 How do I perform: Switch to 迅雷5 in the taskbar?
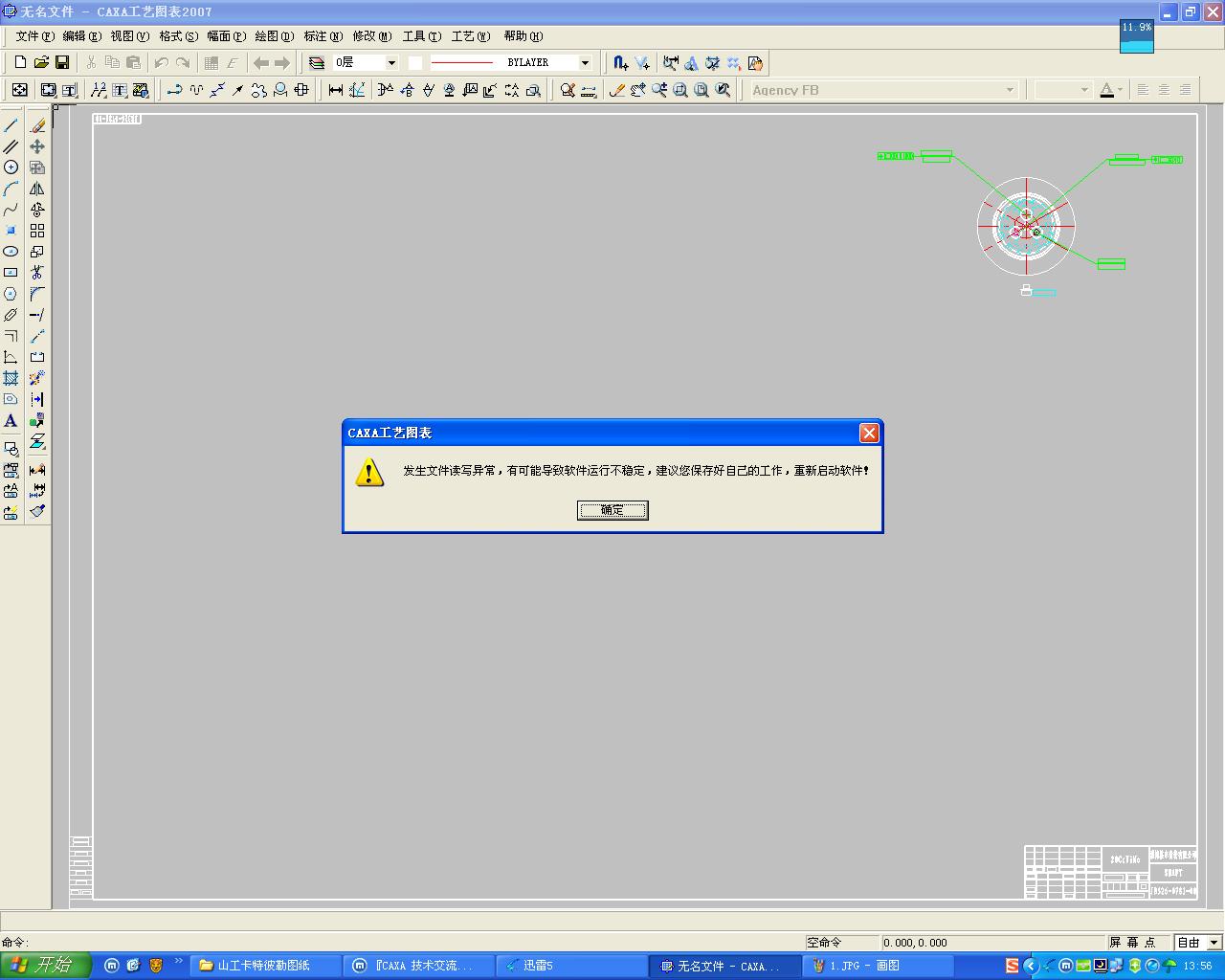pyautogui.click(x=571, y=966)
